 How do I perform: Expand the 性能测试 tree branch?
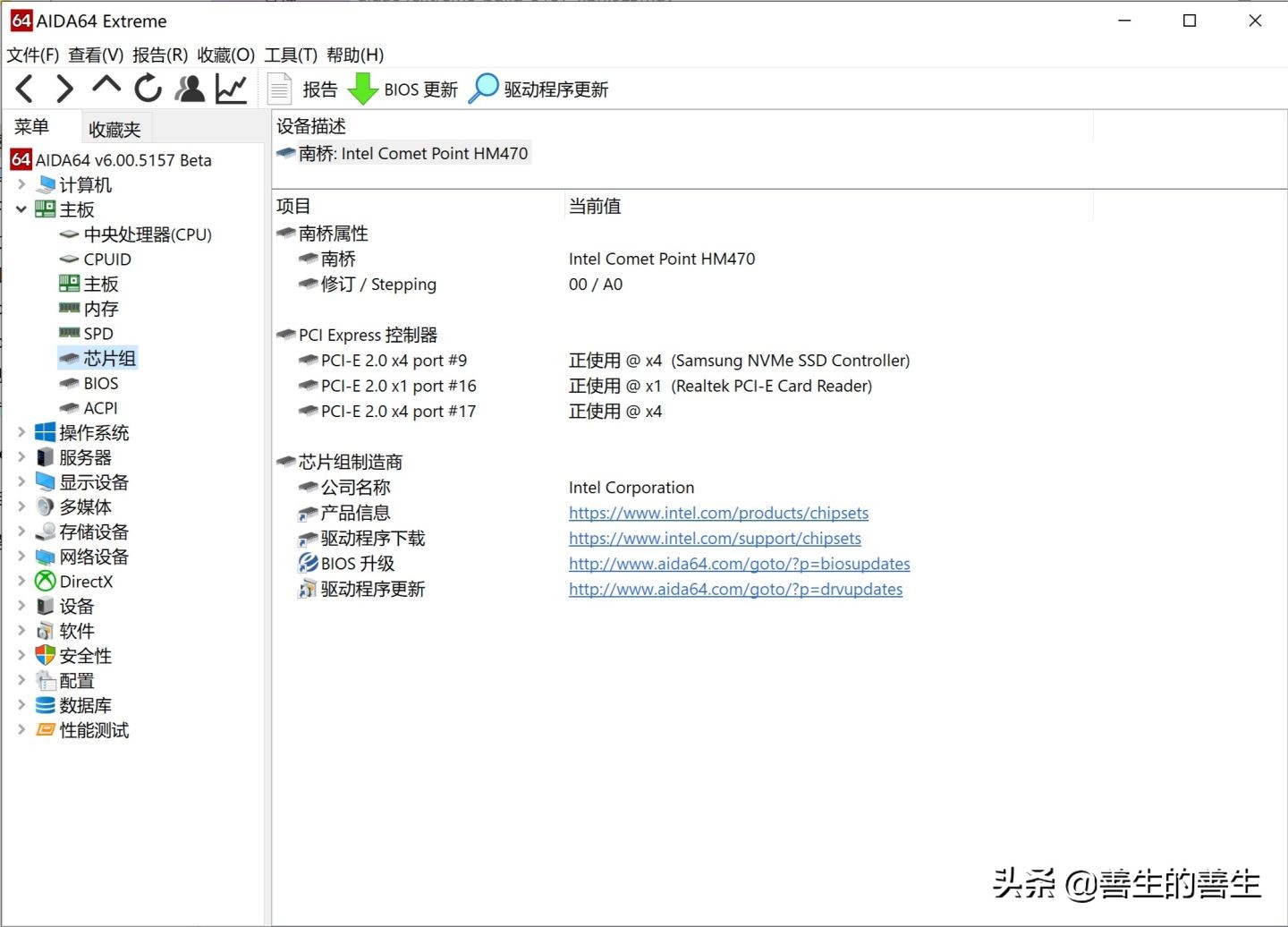click(x=21, y=730)
